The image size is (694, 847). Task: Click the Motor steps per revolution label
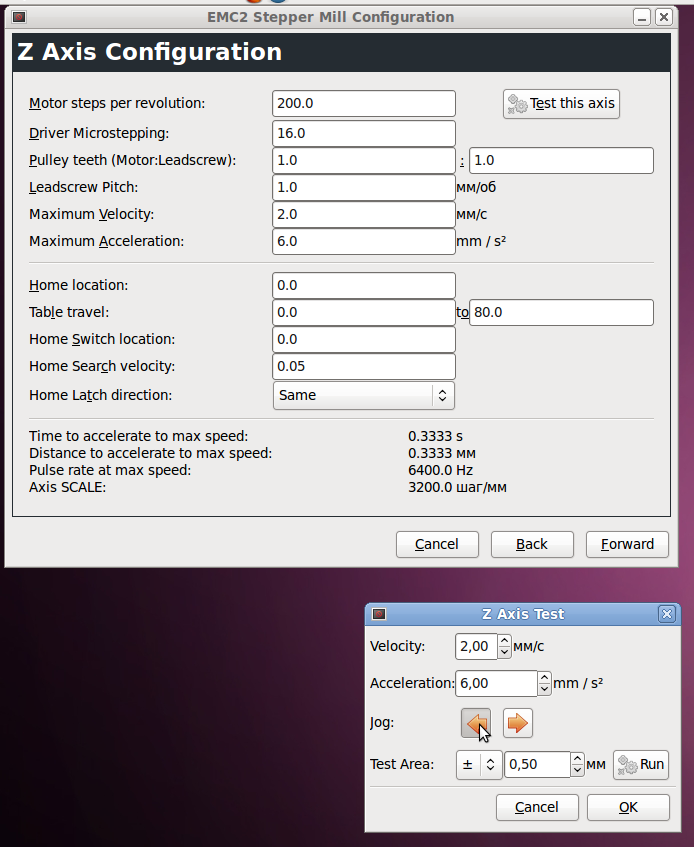[x=117, y=103]
